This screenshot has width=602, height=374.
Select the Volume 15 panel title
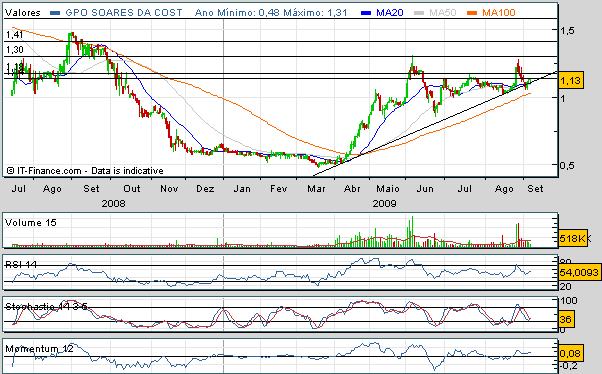click(x=31, y=223)
